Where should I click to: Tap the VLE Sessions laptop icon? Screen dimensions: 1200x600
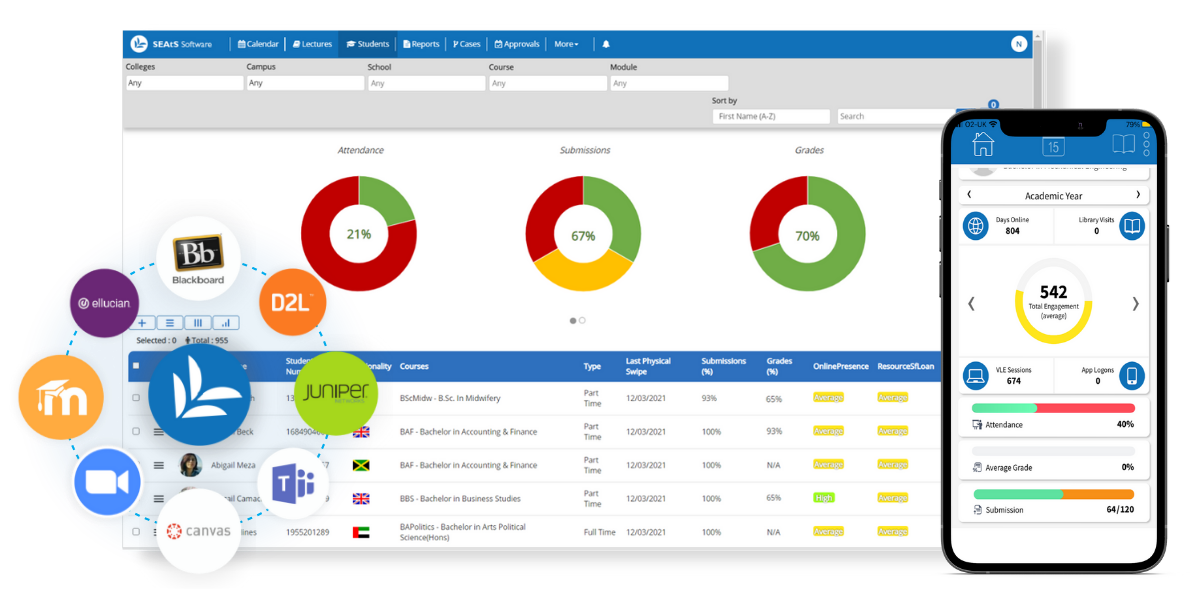(975, 375)
